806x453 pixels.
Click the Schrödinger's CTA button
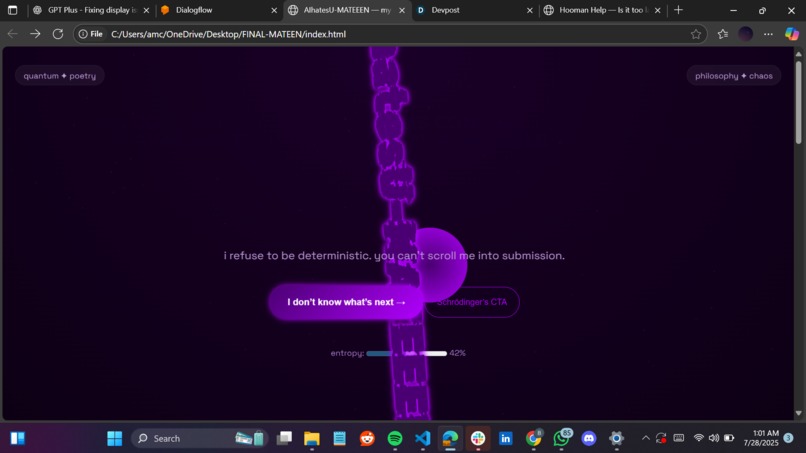[x=472, y=302]
